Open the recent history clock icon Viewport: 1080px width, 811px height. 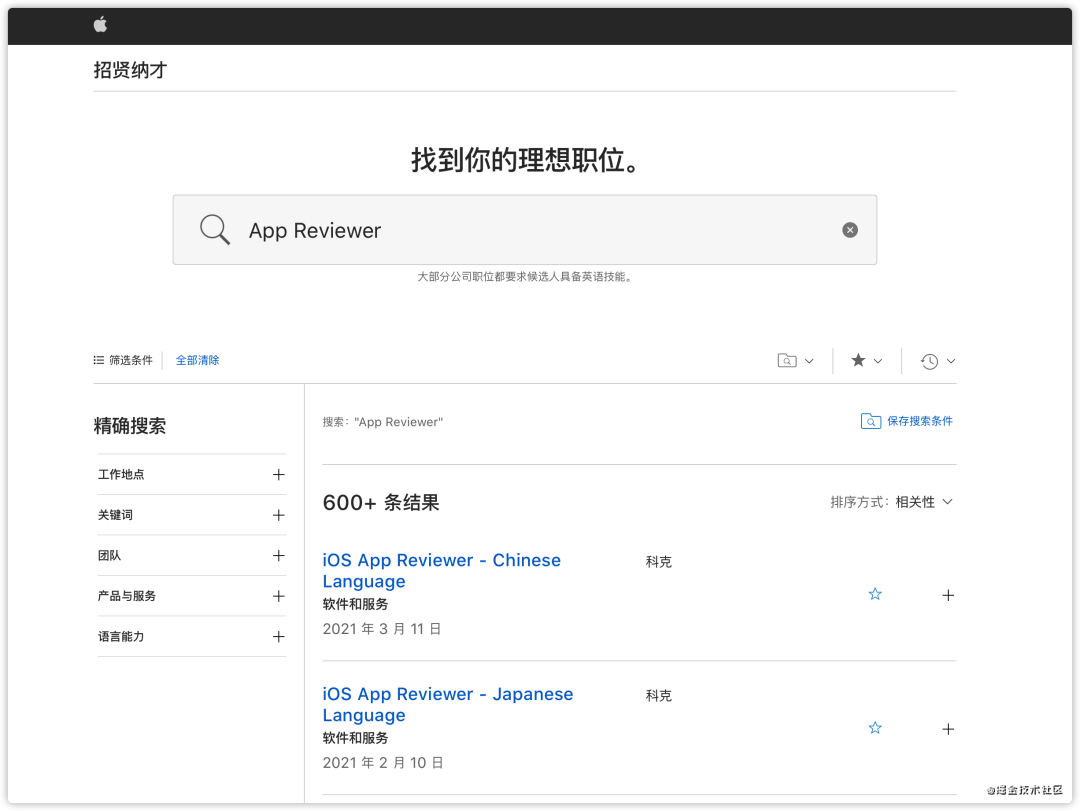tap(929, 361)
